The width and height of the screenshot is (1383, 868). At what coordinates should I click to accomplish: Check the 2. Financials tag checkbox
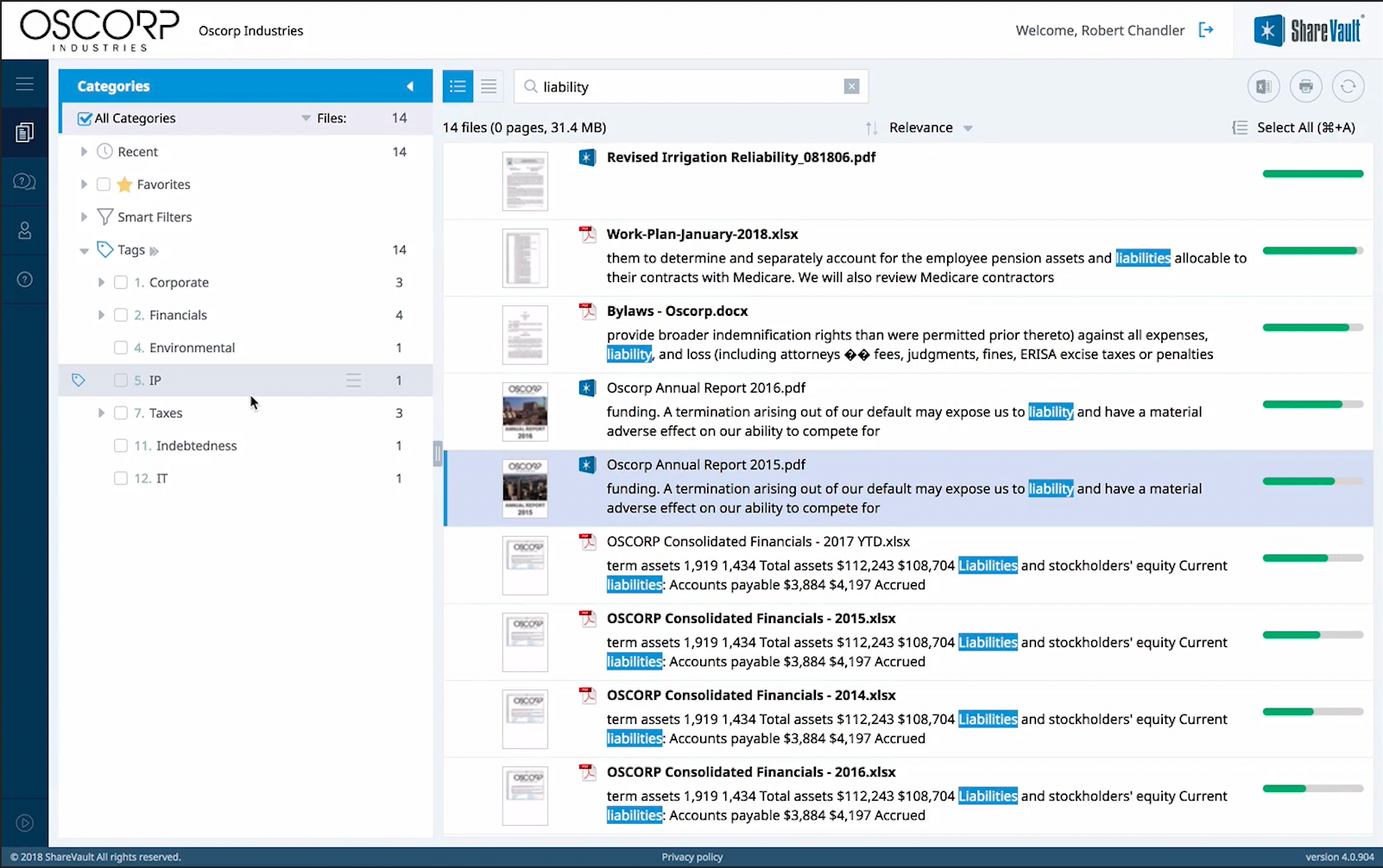121,315
